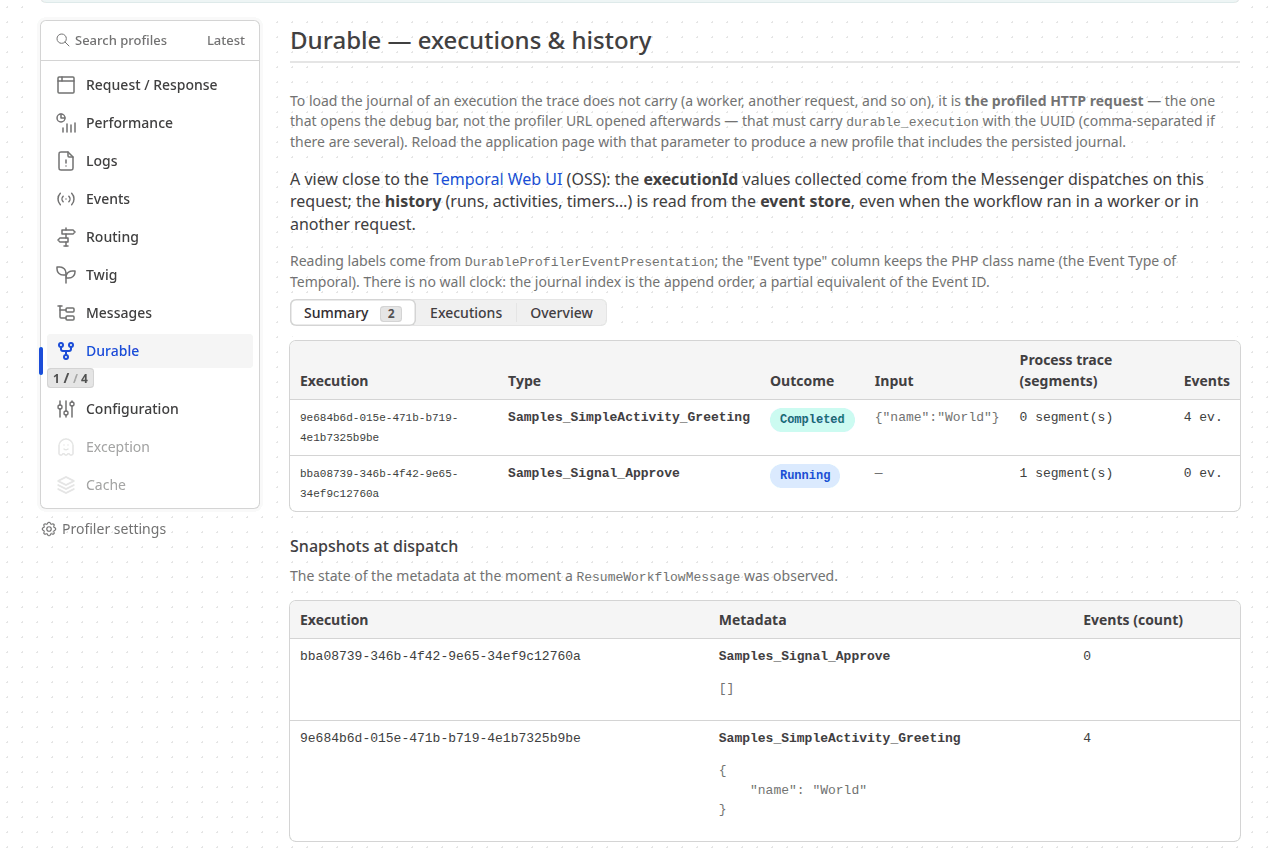Viewport: 1280px width, 860px height.
Task: Click the Running outcome badge
Action: pos(805,475)
